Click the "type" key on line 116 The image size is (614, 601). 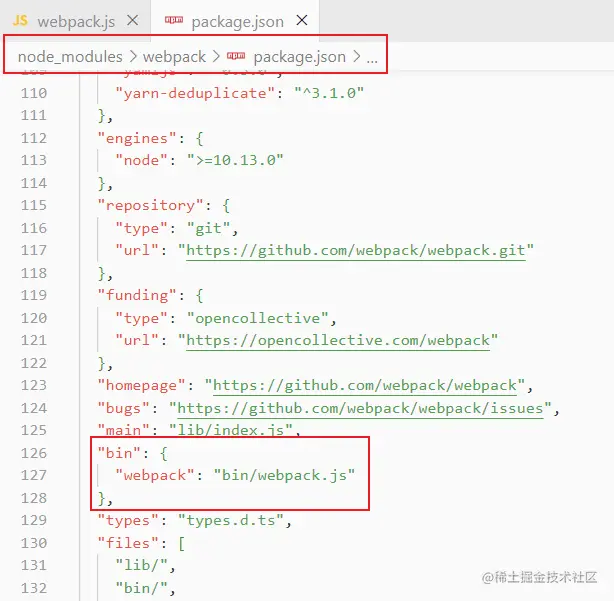[141, 228]
